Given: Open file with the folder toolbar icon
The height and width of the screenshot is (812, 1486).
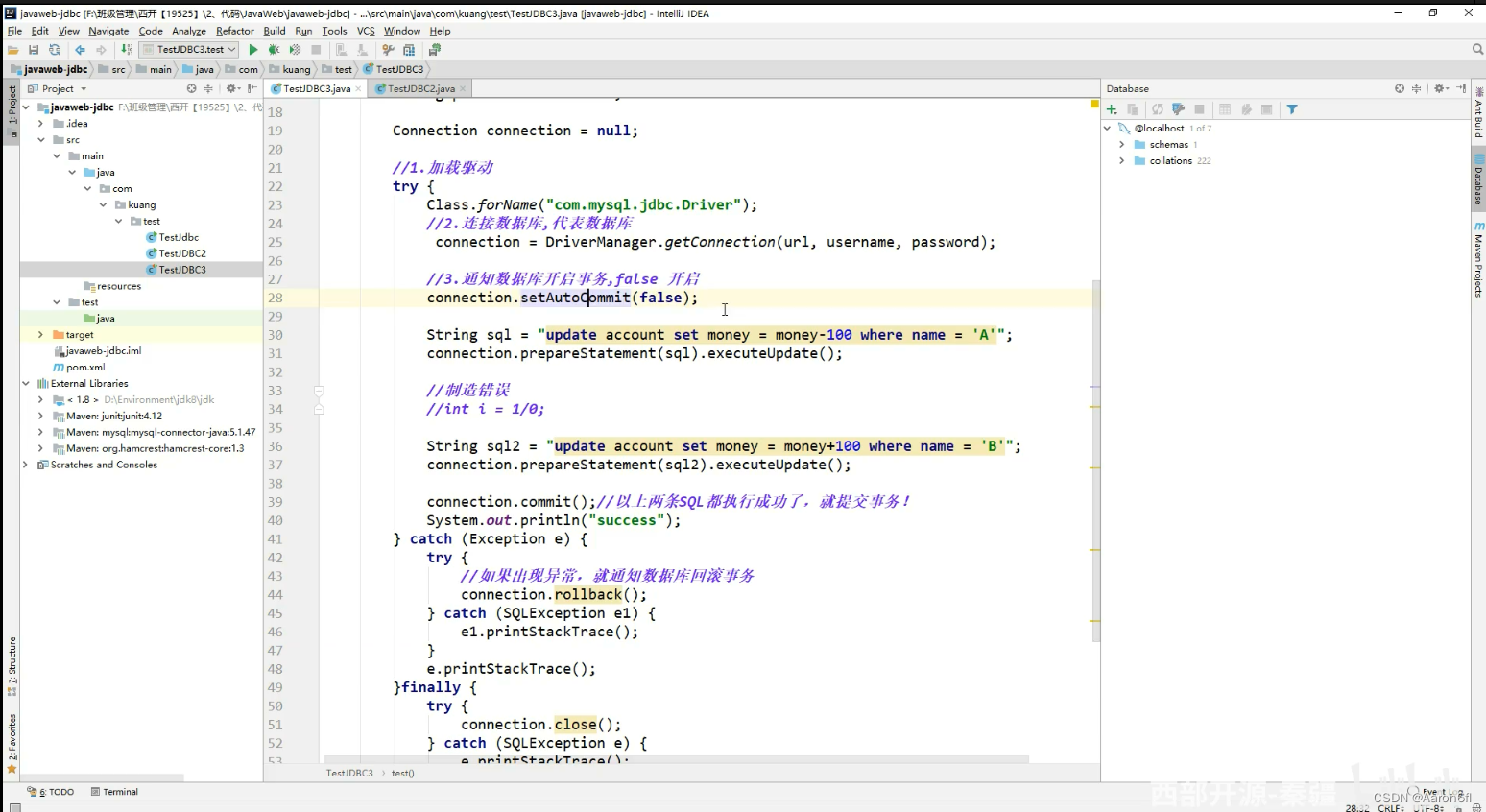Looking at the screenshot, I should click(x=13, y=50).
